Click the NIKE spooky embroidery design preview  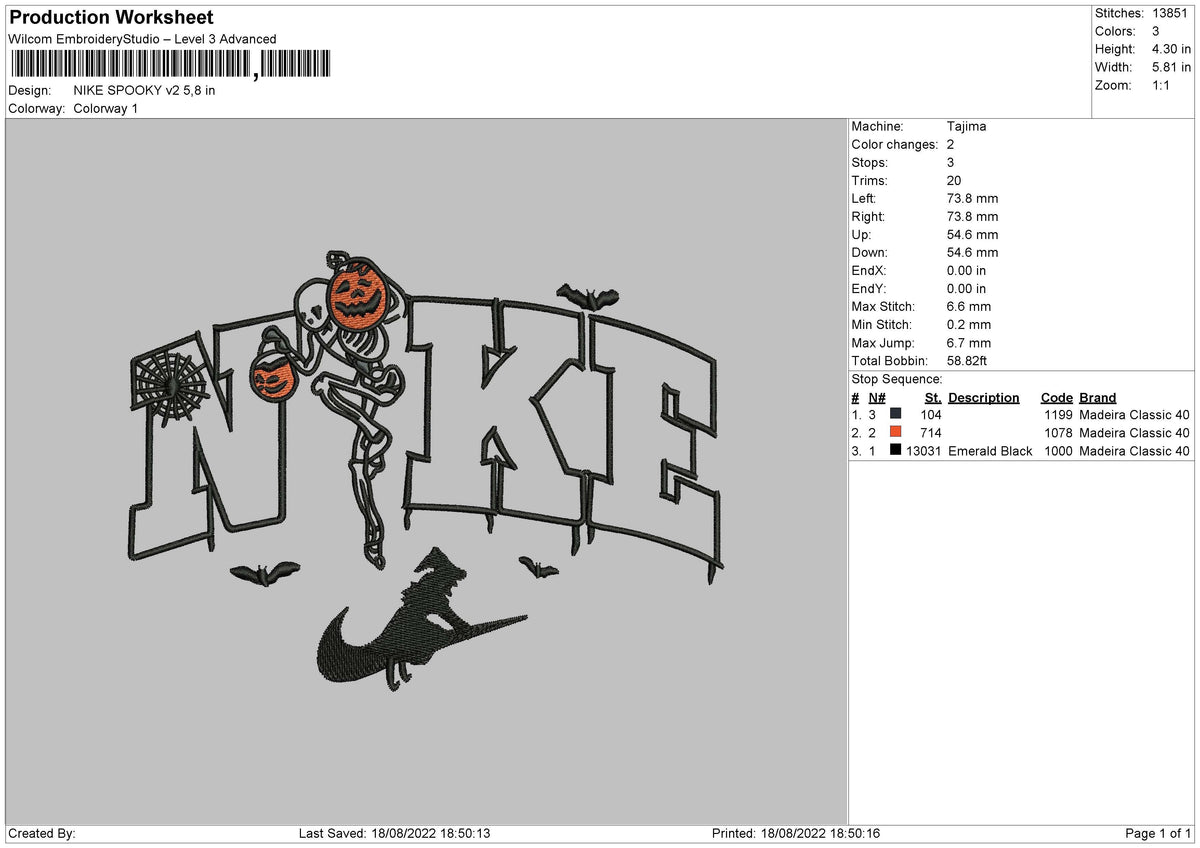pos(426,471)
